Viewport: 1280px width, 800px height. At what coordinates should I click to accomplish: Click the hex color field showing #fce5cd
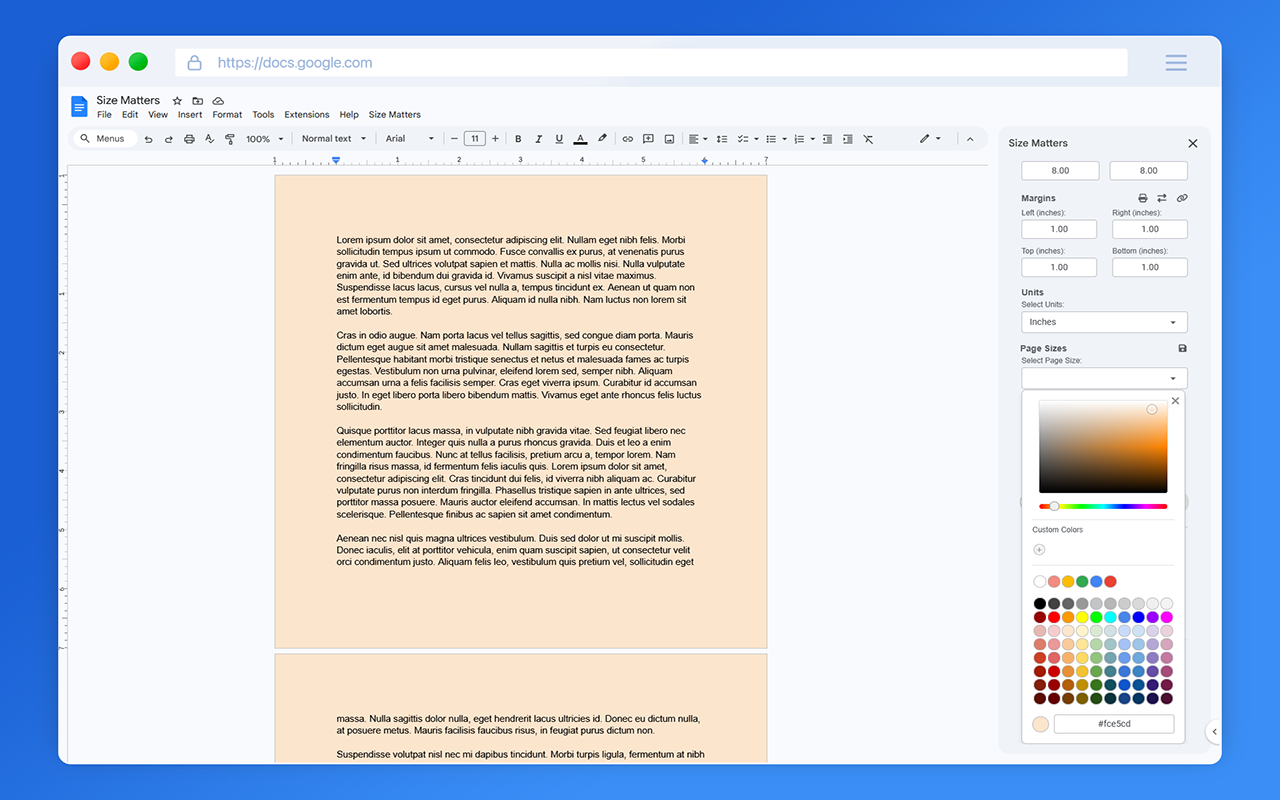point(1113,724)
